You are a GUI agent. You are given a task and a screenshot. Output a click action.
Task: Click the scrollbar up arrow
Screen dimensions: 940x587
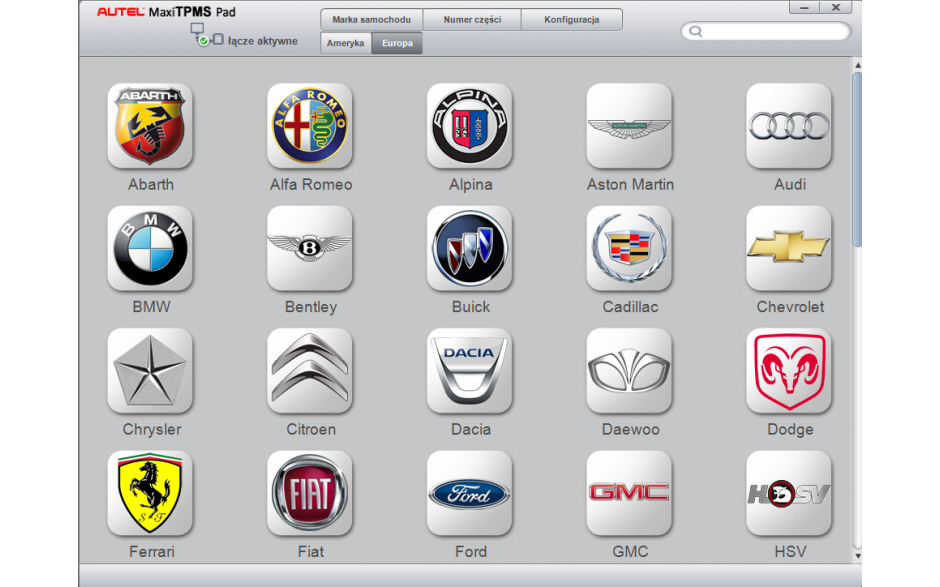[857, 65]
